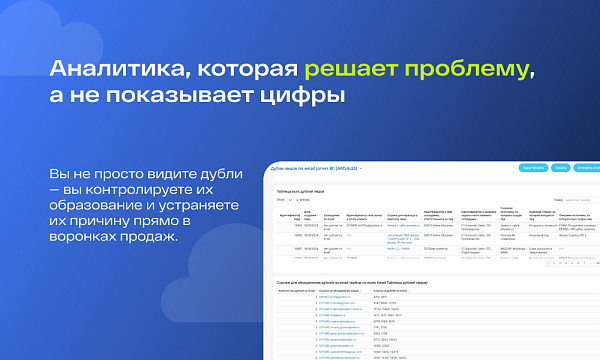Click the first blue button in report header
Screen dimensions: 600x360
coord(533,168)
